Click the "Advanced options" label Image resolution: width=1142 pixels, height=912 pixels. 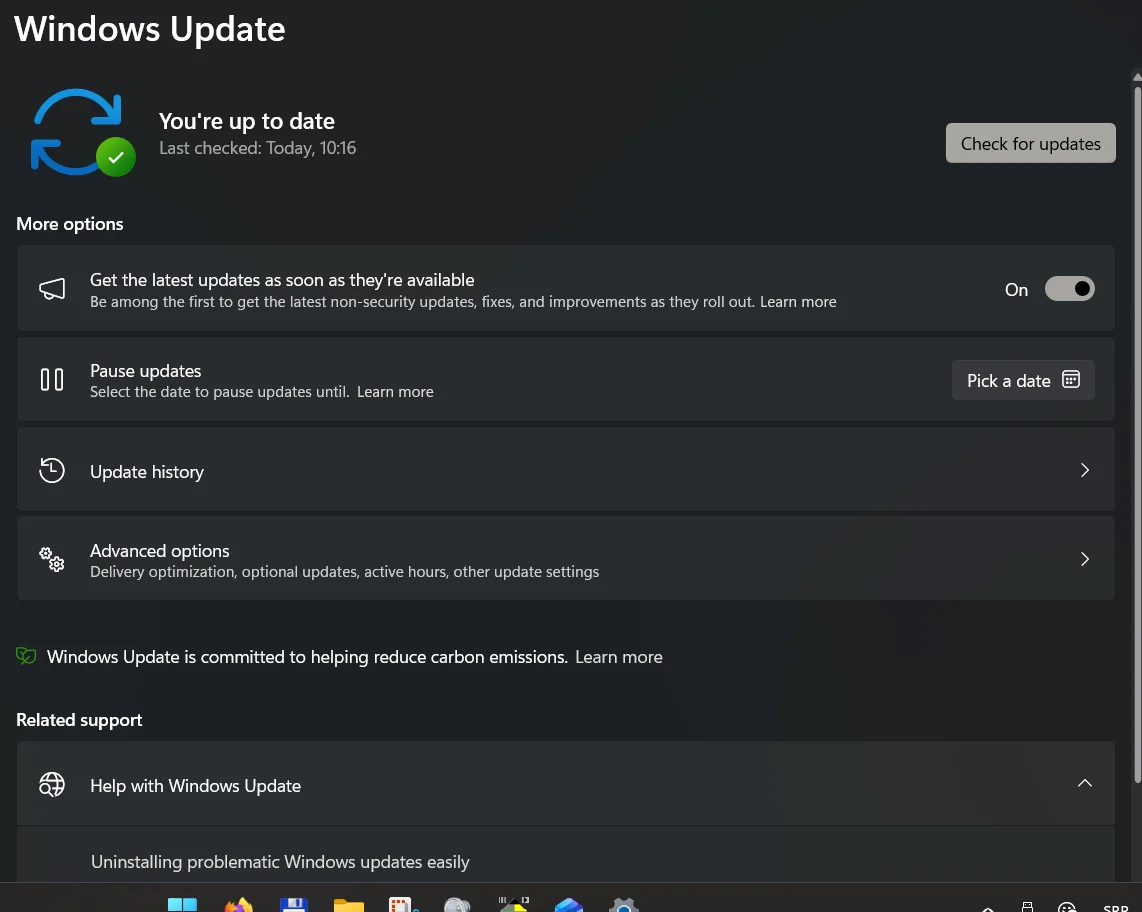(x=160, y=551)
